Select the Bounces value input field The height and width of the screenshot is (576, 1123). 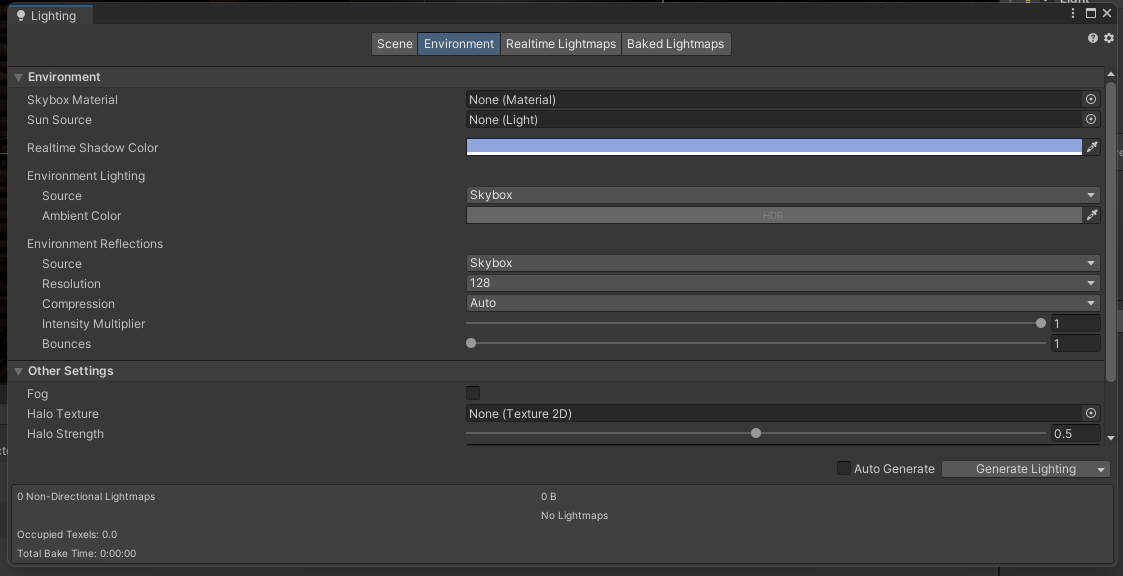tap(1075, 343)
